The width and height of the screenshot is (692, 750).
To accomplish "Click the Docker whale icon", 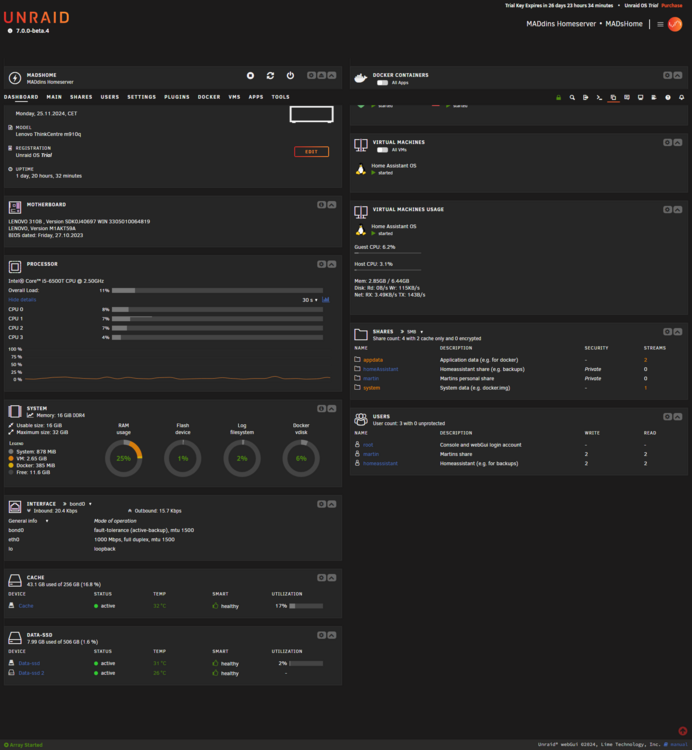I will click(361, 78).
